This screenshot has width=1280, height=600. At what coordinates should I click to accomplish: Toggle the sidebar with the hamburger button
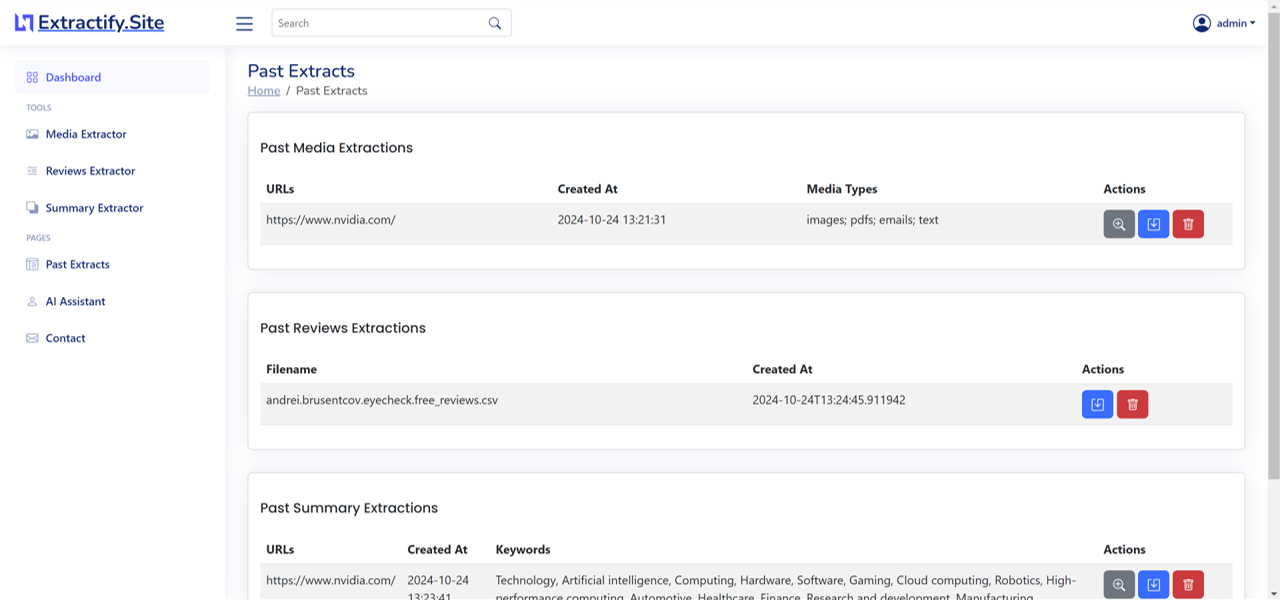coord(244,23)
